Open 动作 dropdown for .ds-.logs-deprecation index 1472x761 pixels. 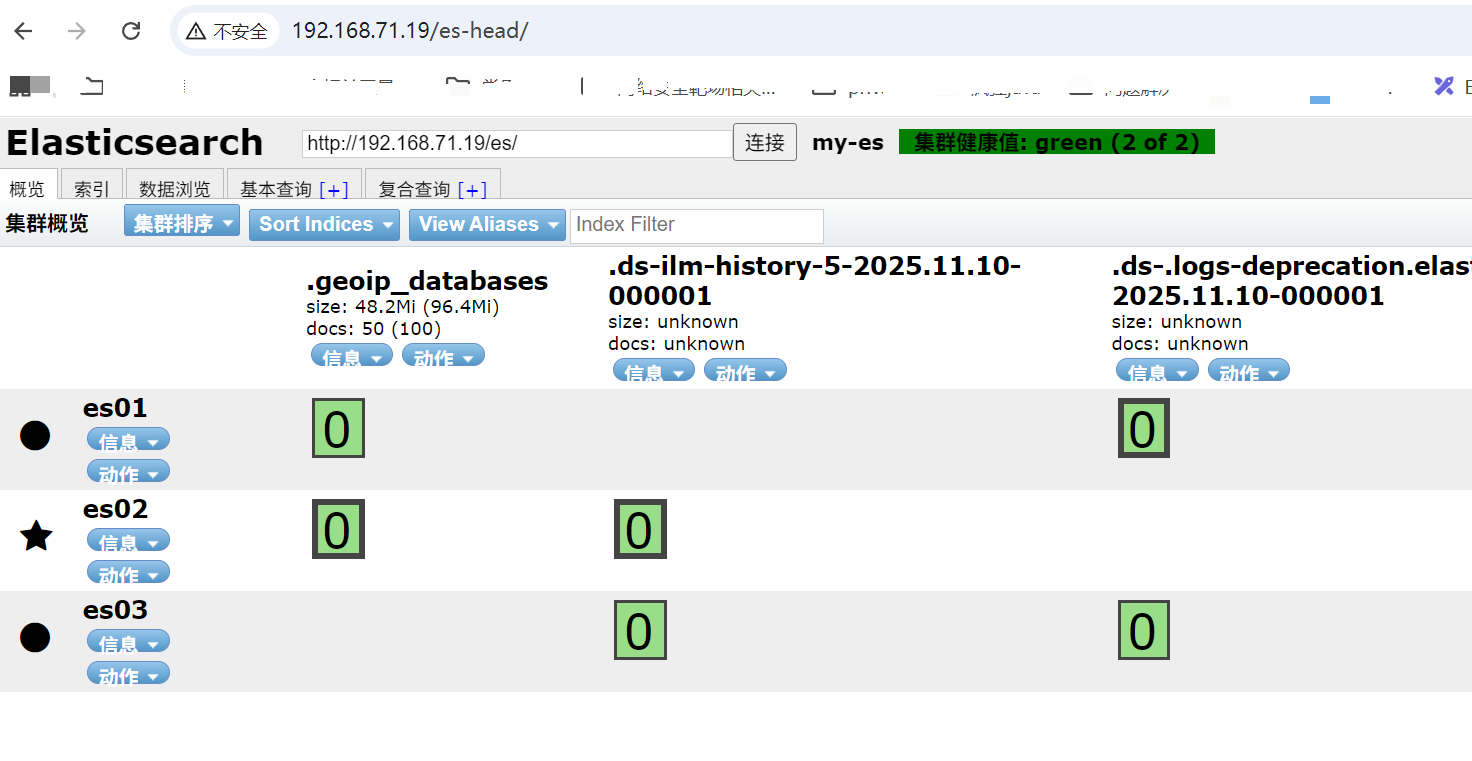(x=1249, y=371)
